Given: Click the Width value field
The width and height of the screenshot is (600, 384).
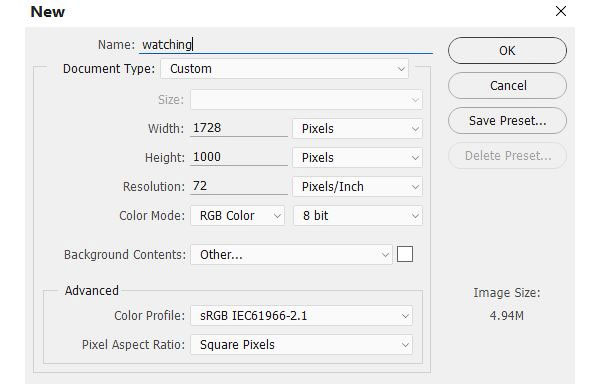Looking at the screenshot, I should 239,128.
